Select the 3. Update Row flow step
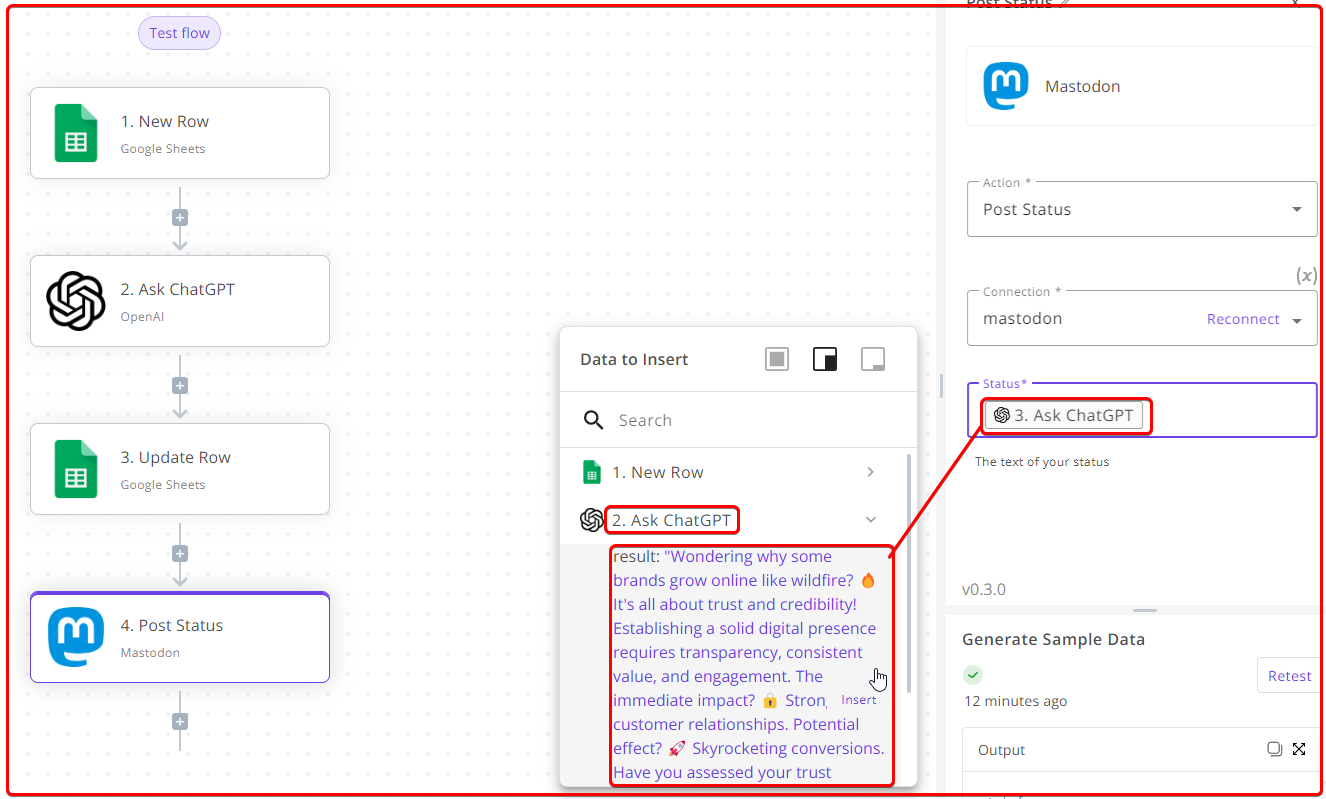The width and height of the screenshot is (1326, 799). [x=180, y=468]
